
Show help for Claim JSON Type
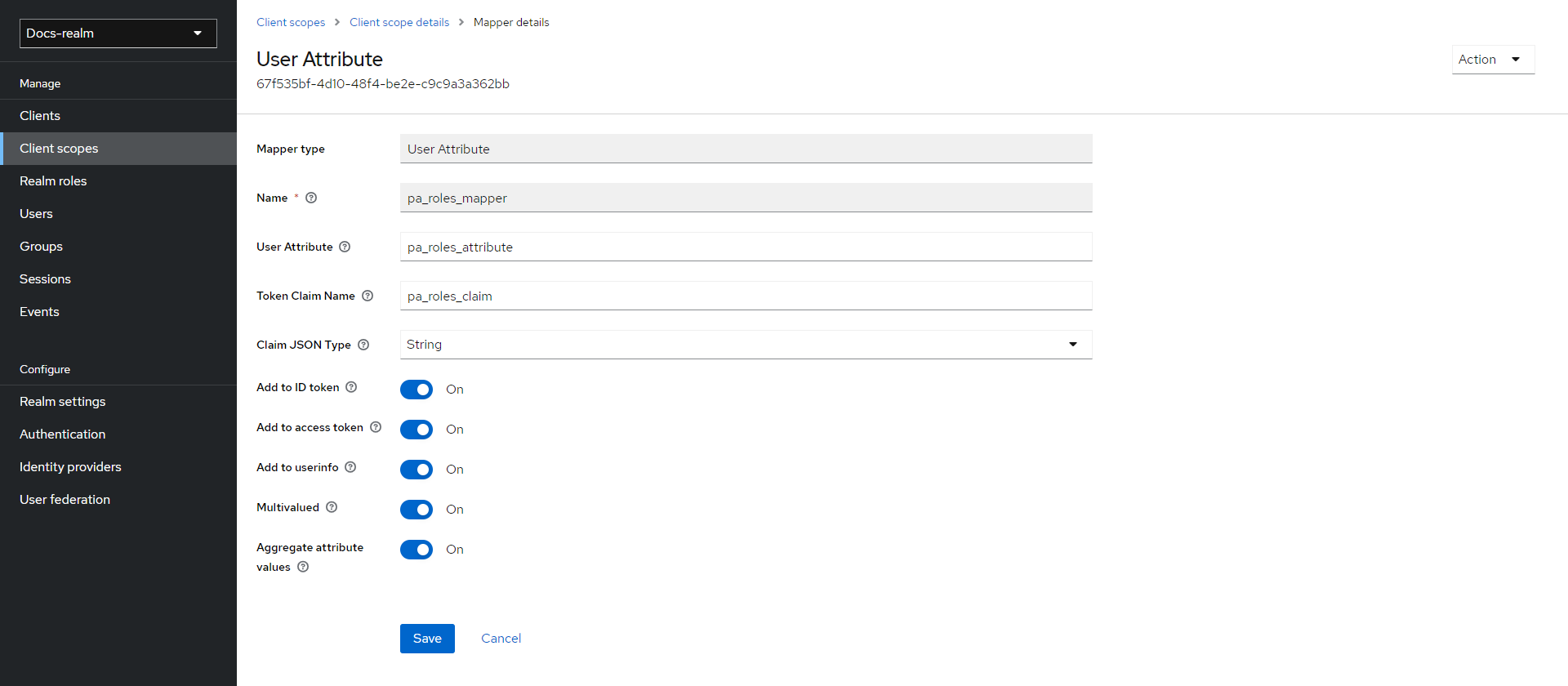(363, 345)
